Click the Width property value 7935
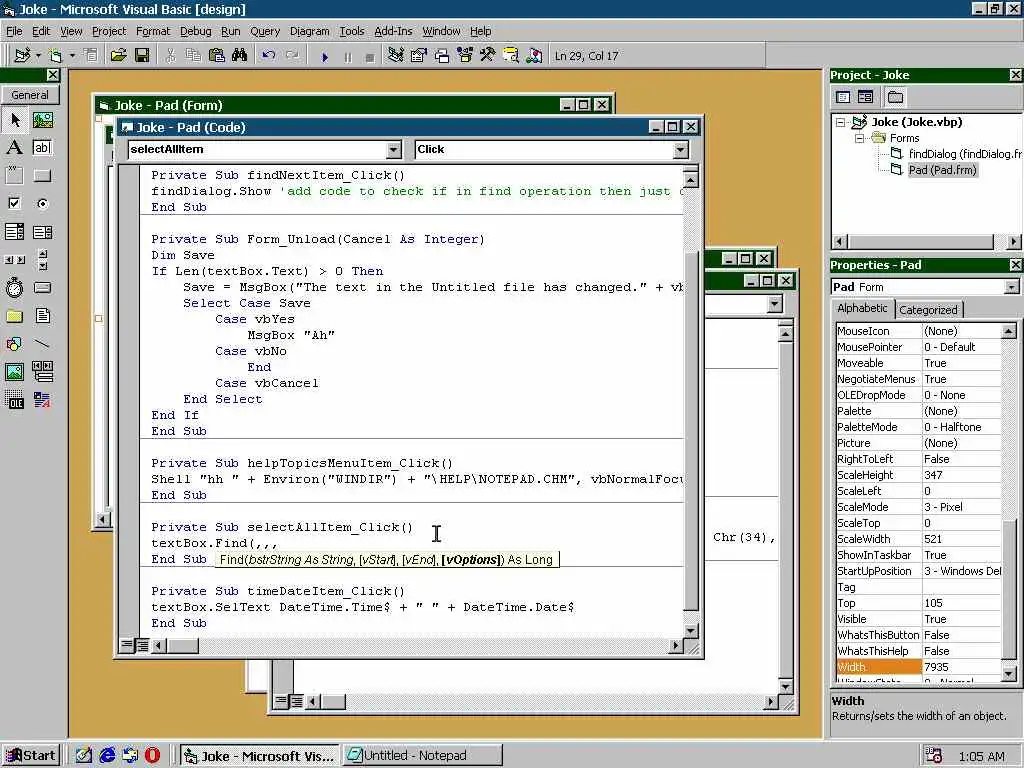The width and height of the screenshot is (1024, 768). click(x=961, y=667)
